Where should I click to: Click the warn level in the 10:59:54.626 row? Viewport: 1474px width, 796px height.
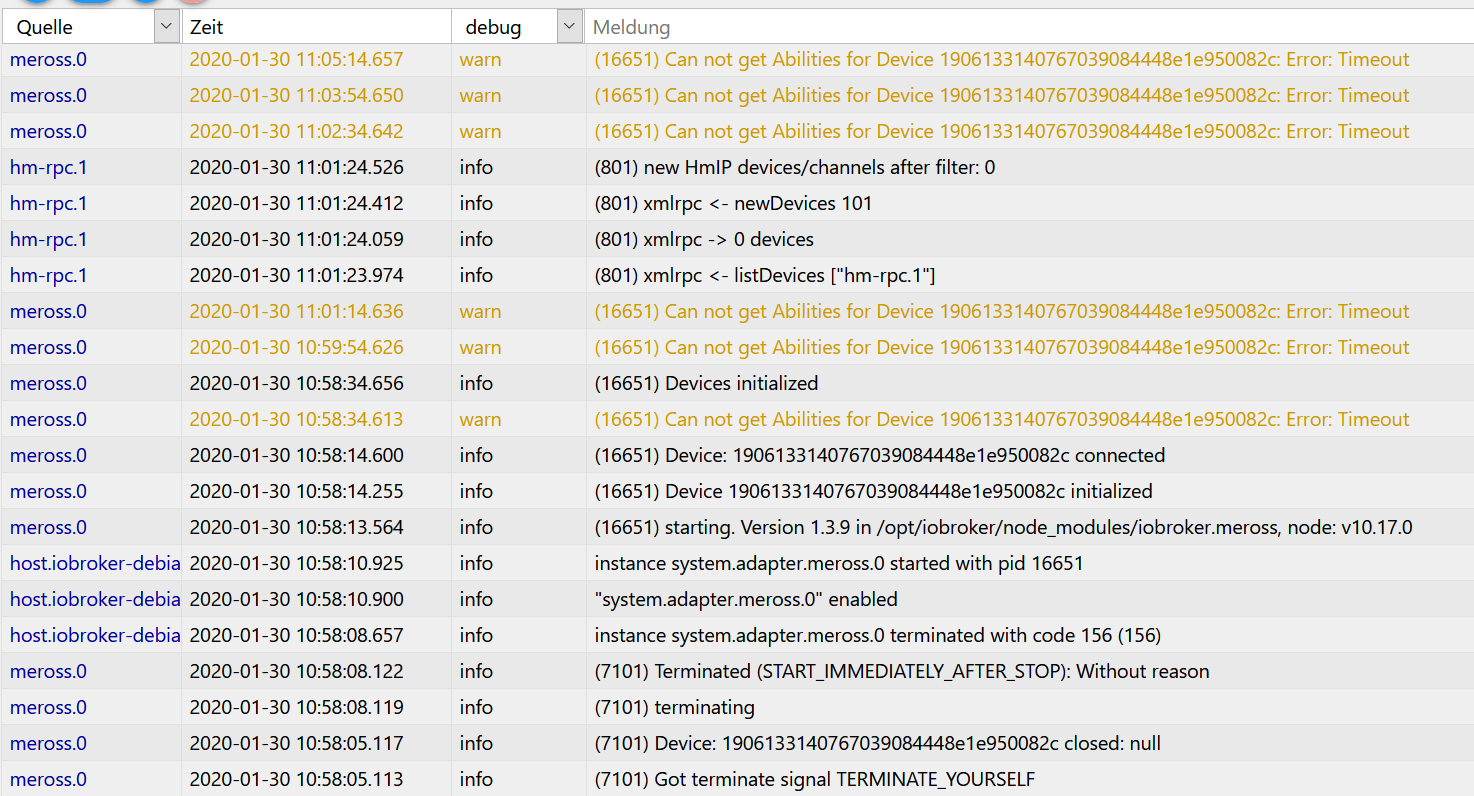pyautogui.click(x=480, y=347)
